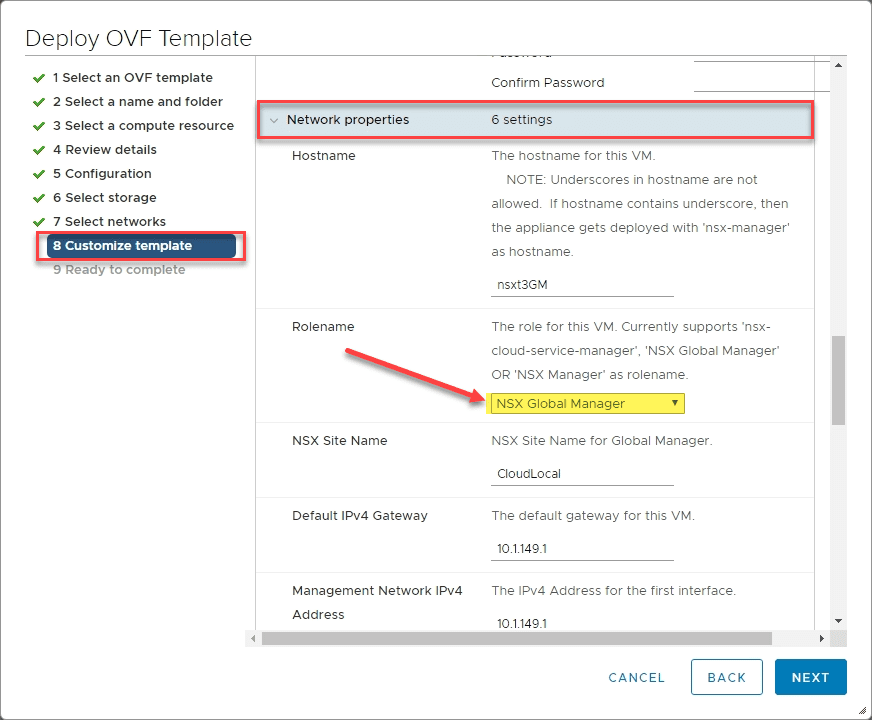Jump to step 4 Review details

coord(105,150)
